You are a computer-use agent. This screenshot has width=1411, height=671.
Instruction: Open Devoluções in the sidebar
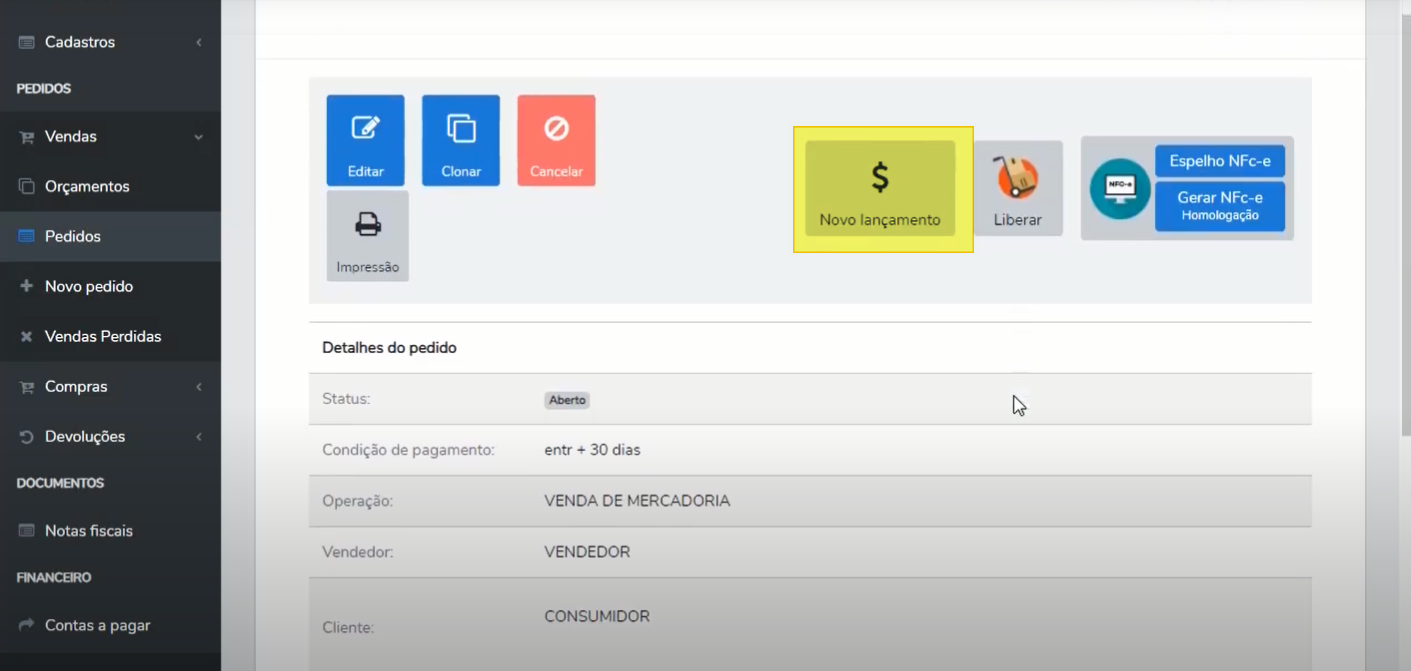coord(110,436)
